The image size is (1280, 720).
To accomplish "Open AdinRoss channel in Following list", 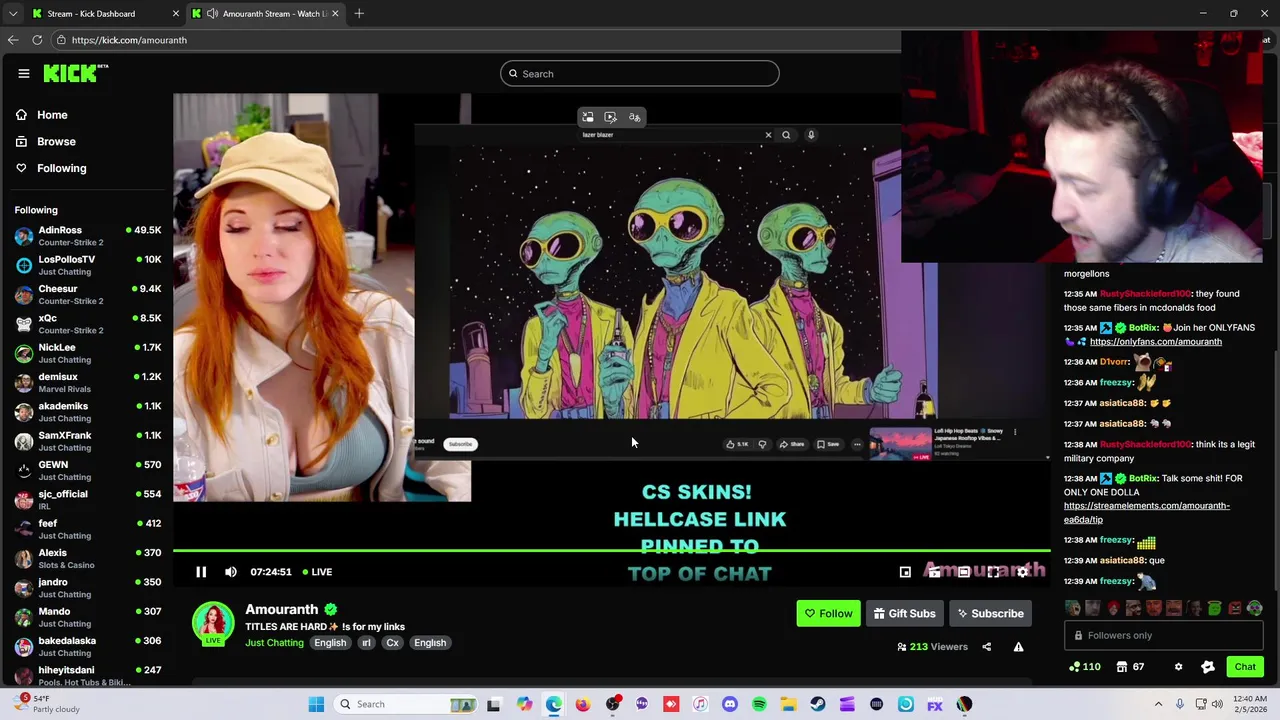I will click(x=88, y=236).
